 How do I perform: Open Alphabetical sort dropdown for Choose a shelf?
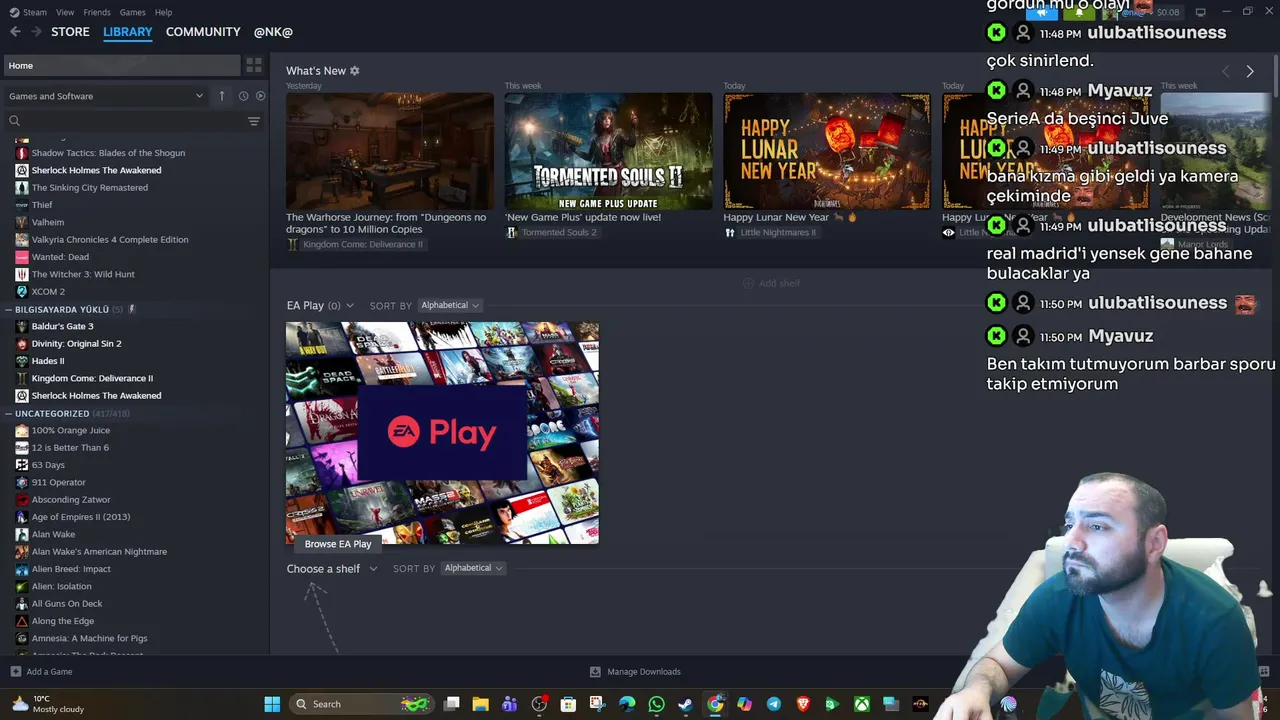[x=473, y=568]
